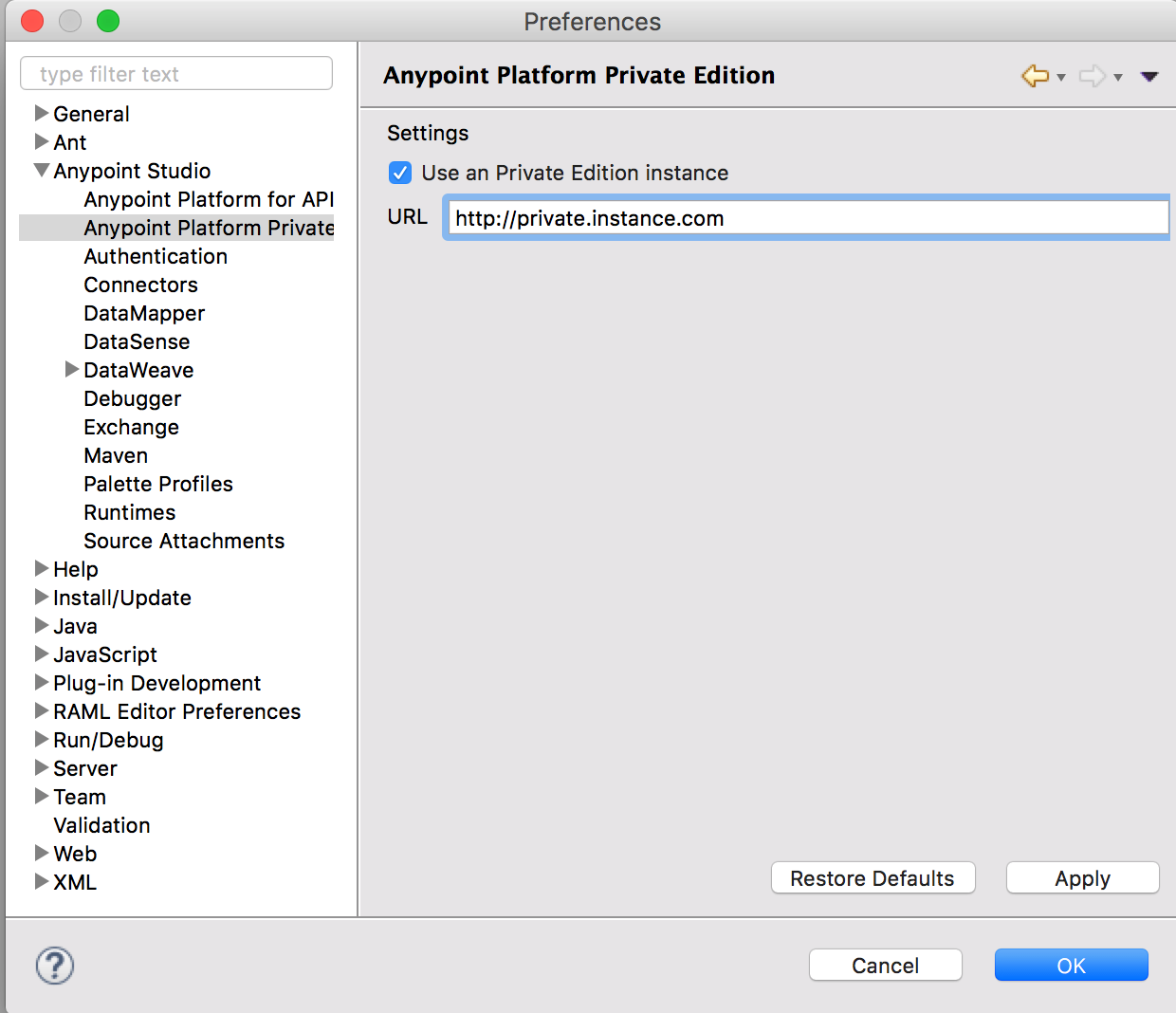Select the Validation preferences entry
The width and height of the screenshot is (1176, 1013).
(101, 825)
